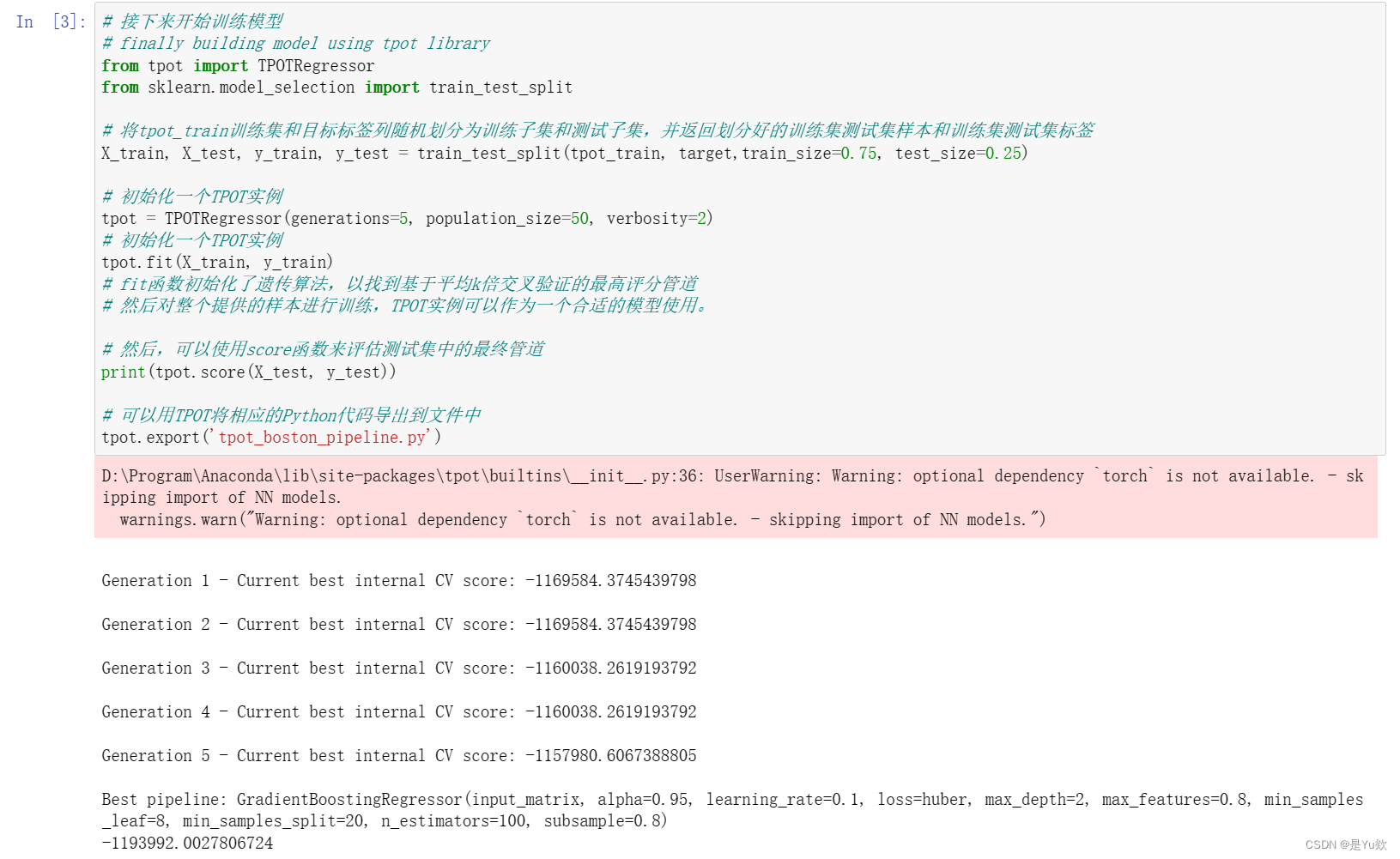Click the comment starting with 'fit函数初始化了遗传算法'
Viewport: 1400px width, 859px height.
click(400, 284)
